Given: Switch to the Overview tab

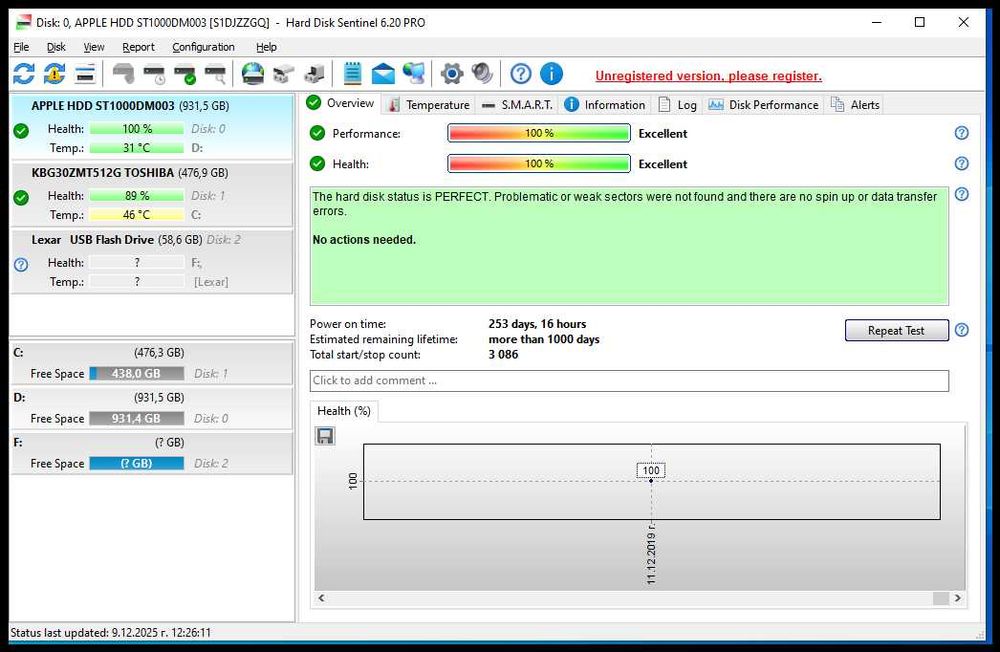Looking at the screenshot, I should [341, 103].
